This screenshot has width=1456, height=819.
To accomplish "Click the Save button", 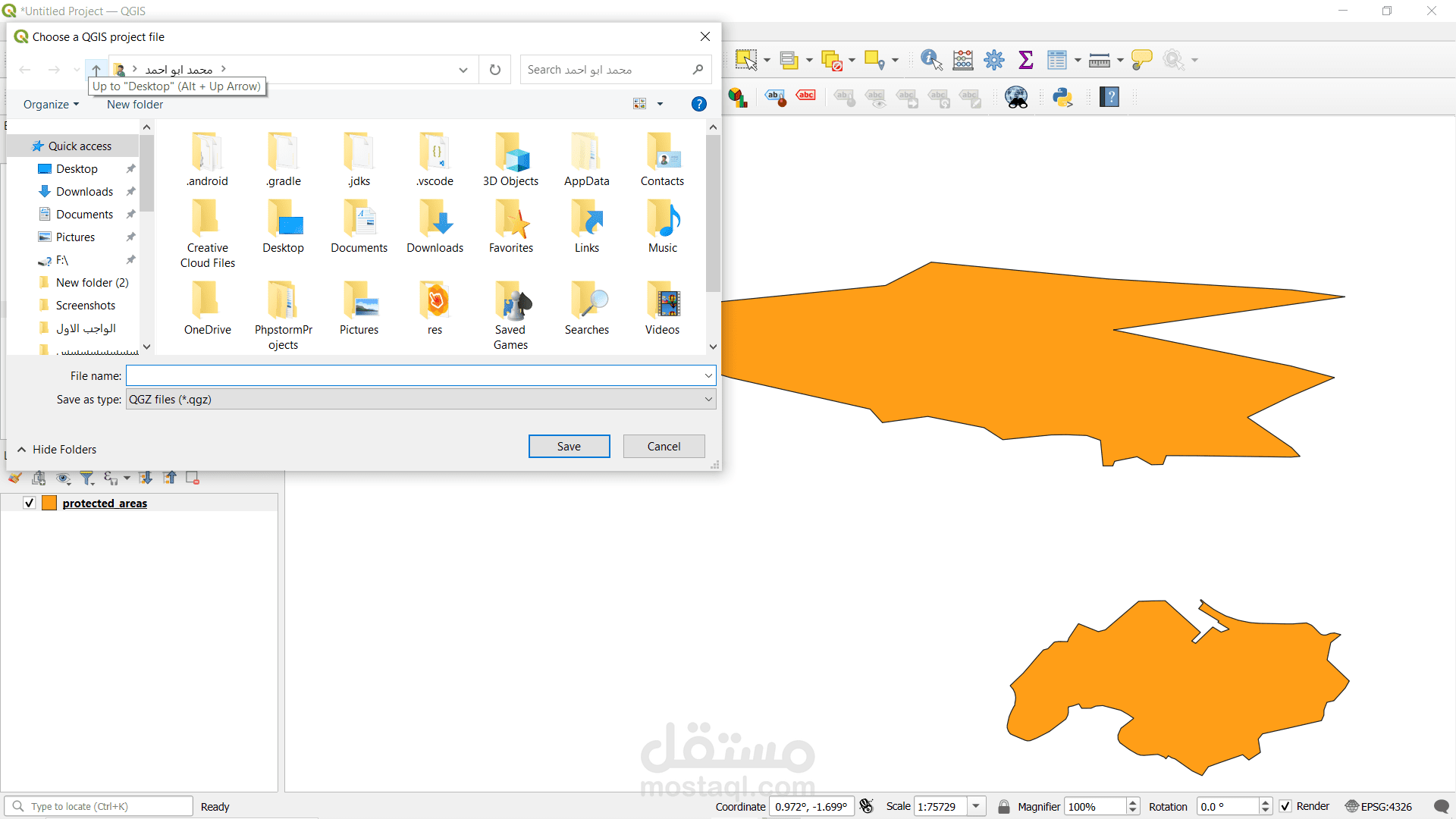I will (569, 447).
